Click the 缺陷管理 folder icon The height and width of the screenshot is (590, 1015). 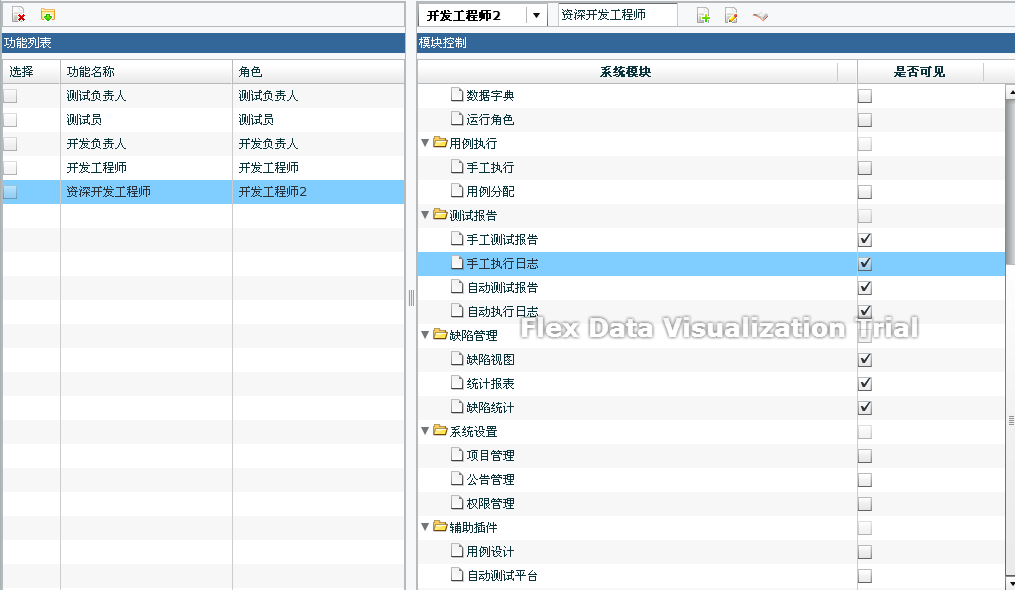click(440, 335)
